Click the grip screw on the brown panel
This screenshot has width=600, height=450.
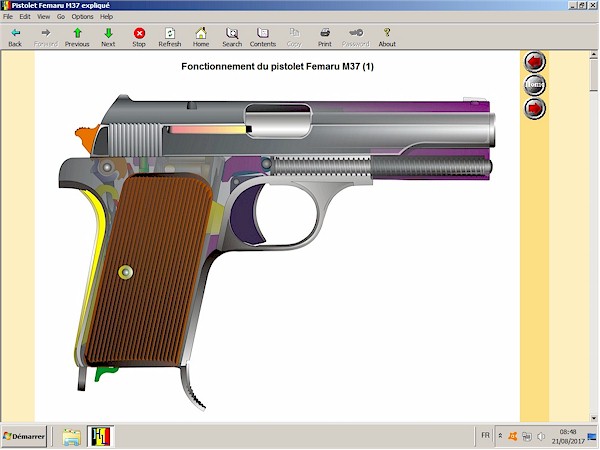click(126, 272)
